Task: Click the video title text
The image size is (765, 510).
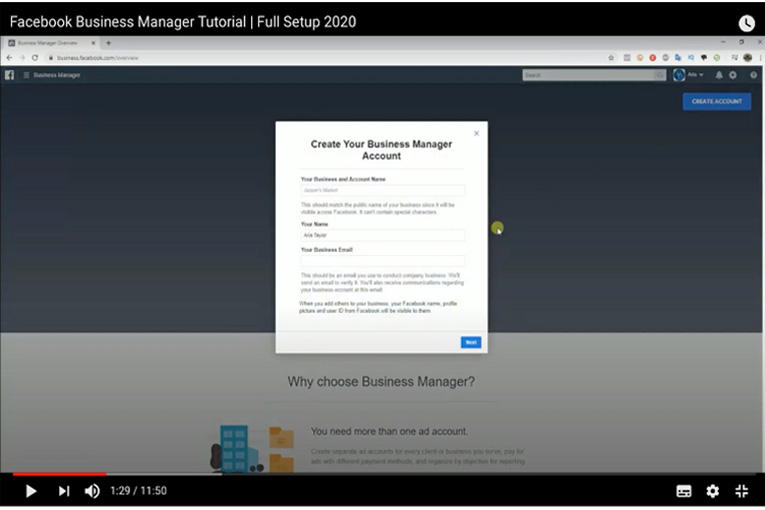Action: tap(182, 22)
